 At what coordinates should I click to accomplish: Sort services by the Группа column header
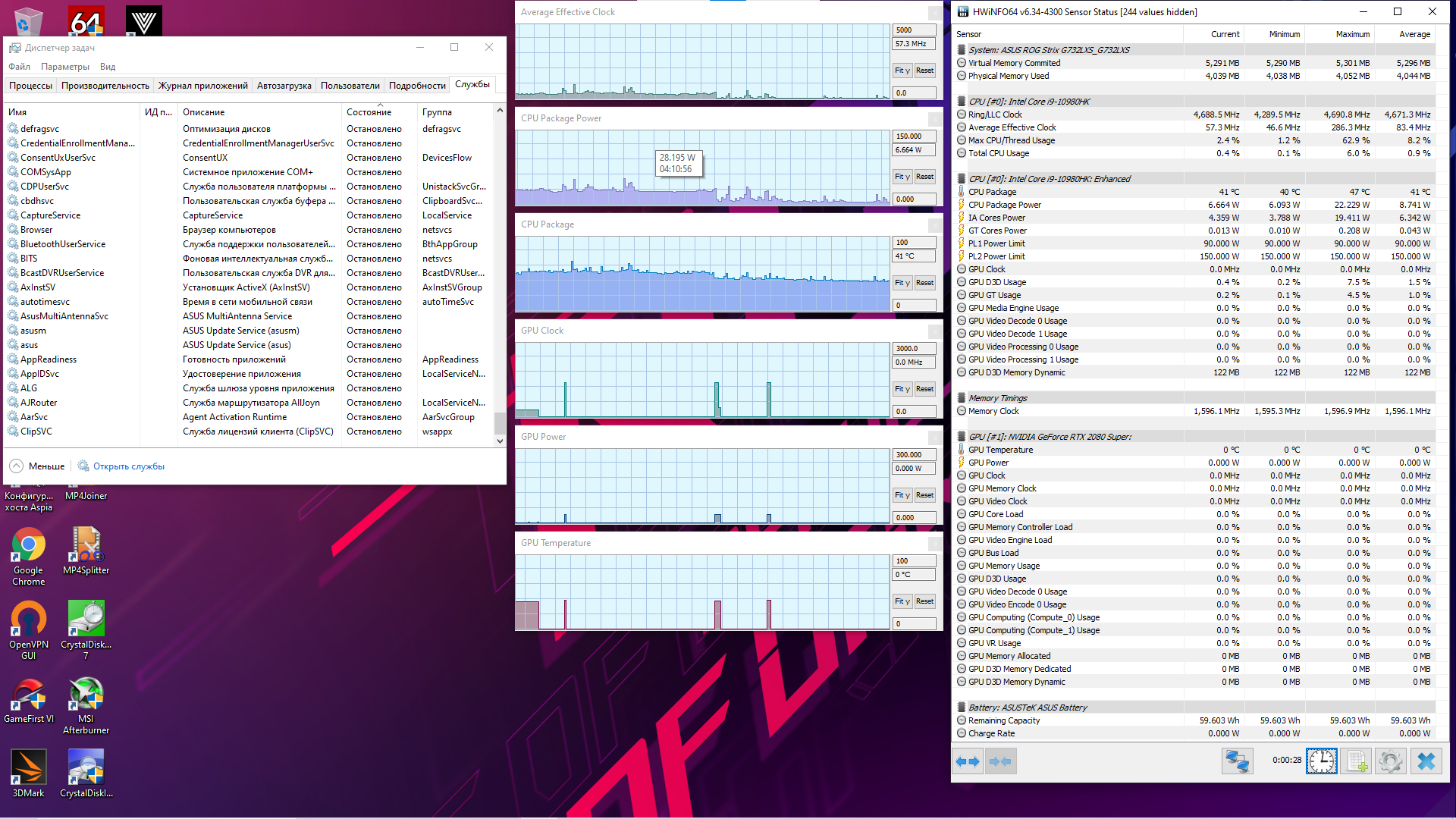click(455, 112)
